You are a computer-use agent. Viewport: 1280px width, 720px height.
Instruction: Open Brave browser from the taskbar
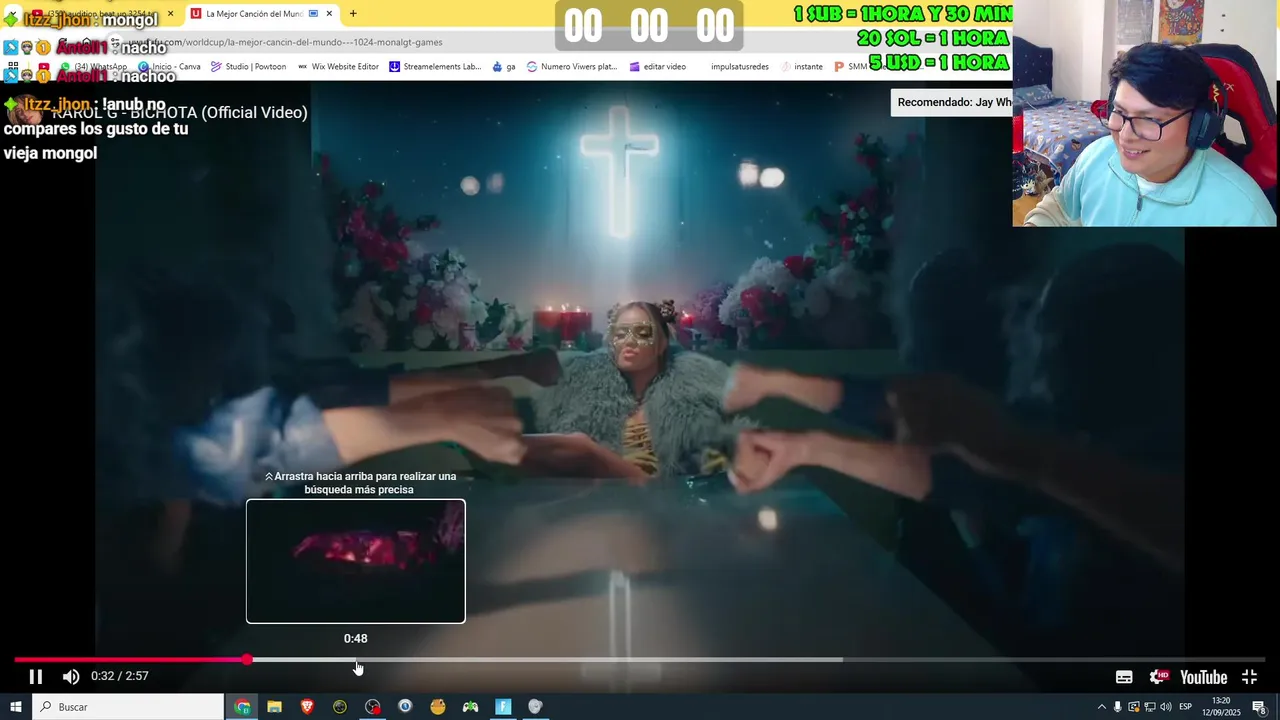coord(307,707)
